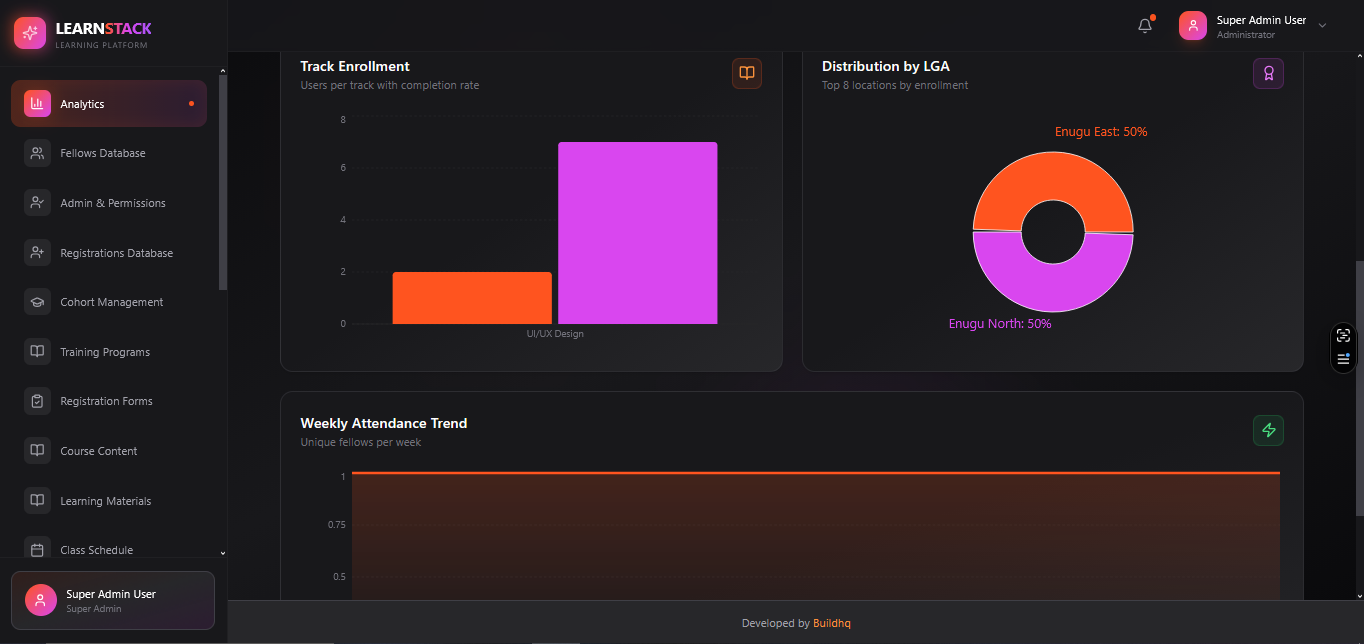Click the Cohort Management graduation cap icon
This screenshot has height=644, width=1364.
coord(37,302)
